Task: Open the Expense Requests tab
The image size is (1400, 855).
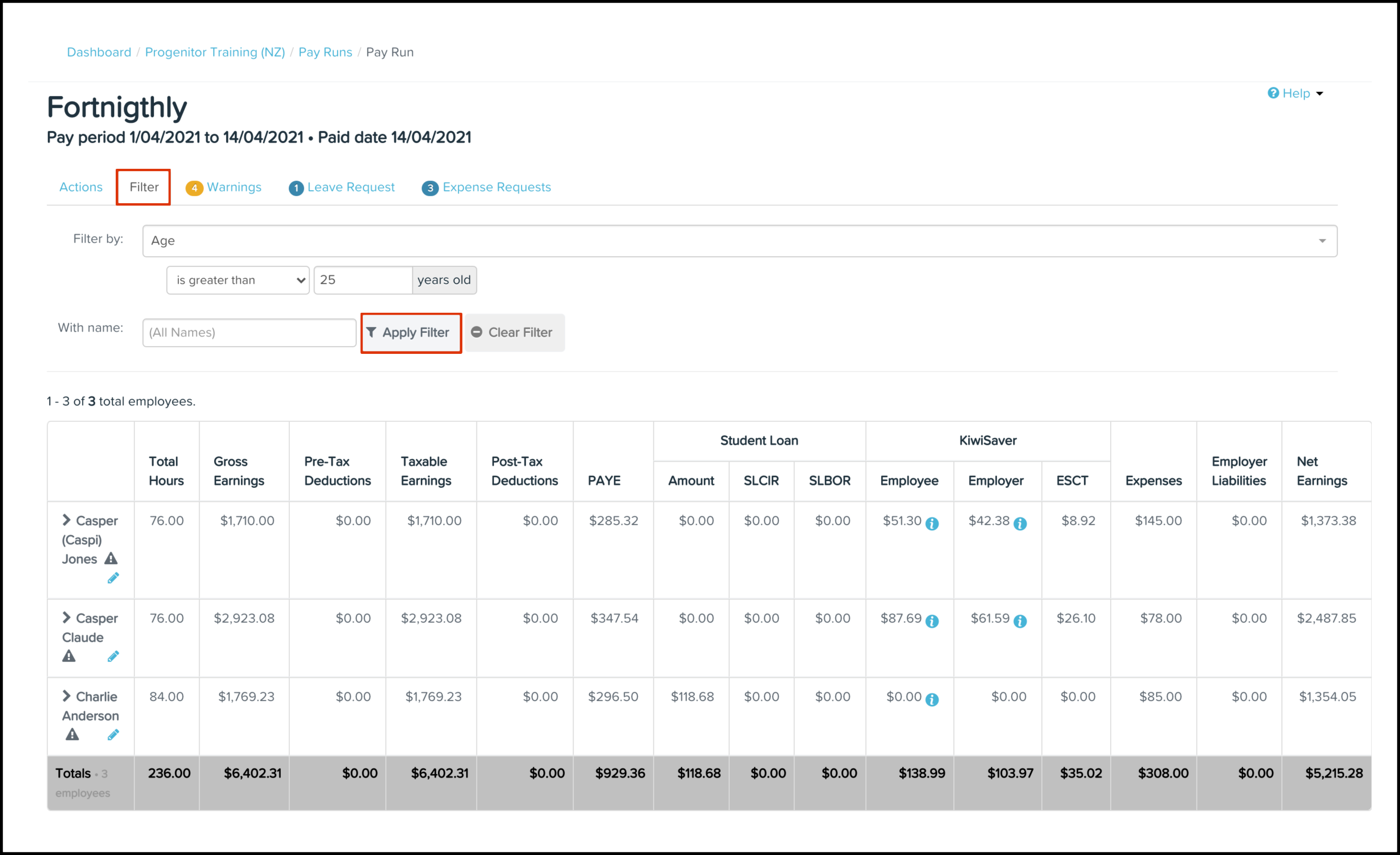Action: pyautogui.click(x=486, y=187)
